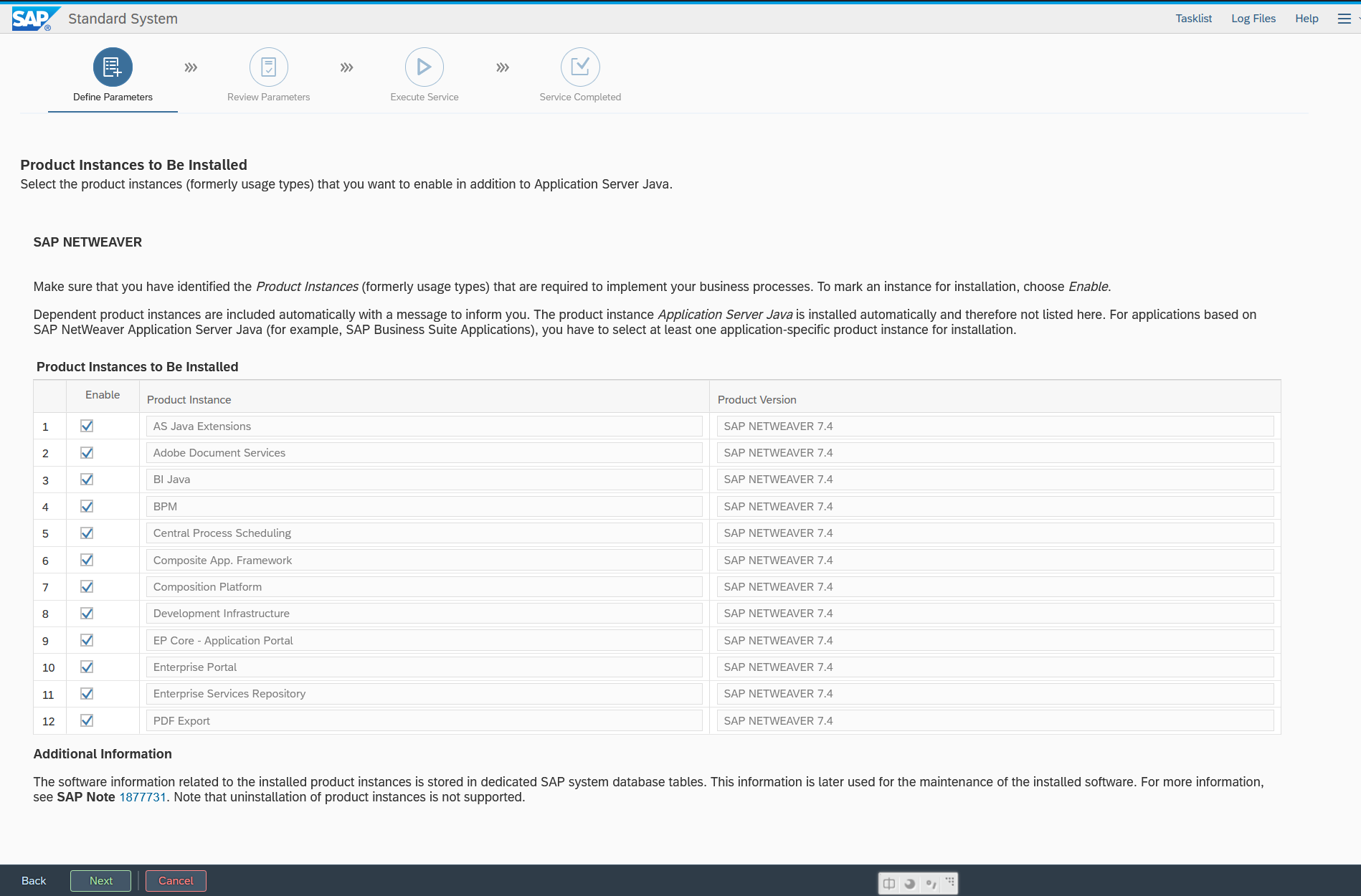Uncheck Enable for PDF Export
The height and width of the screenshot is (896, 1361).
pyautogui.click(x=87, y=720)
